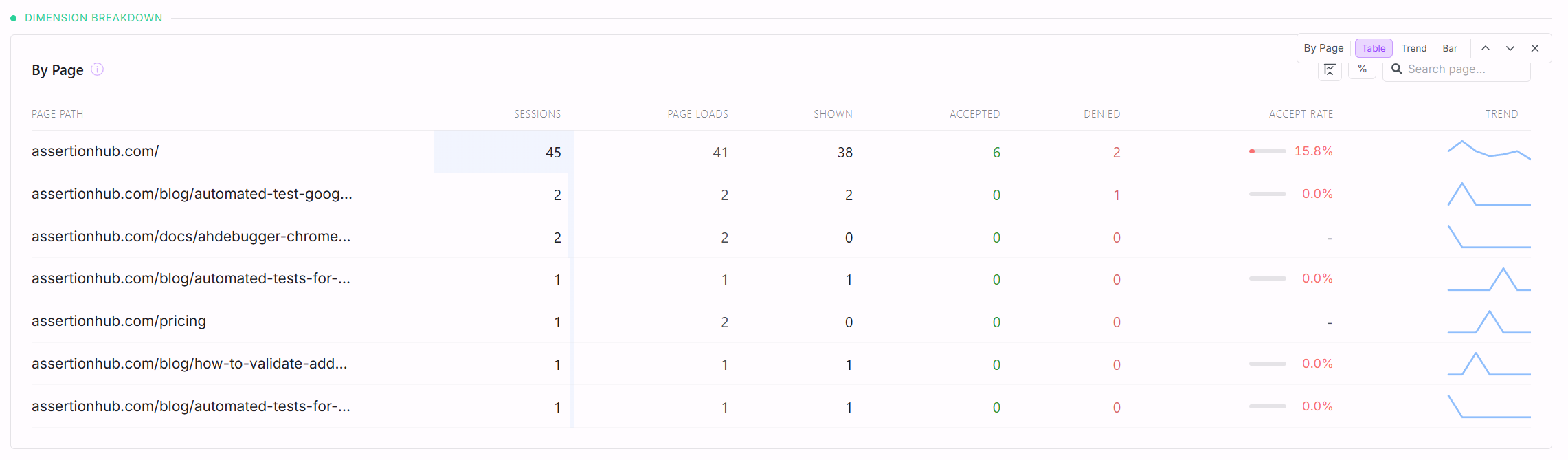Switch to the Bar view

coord(1450,48)
